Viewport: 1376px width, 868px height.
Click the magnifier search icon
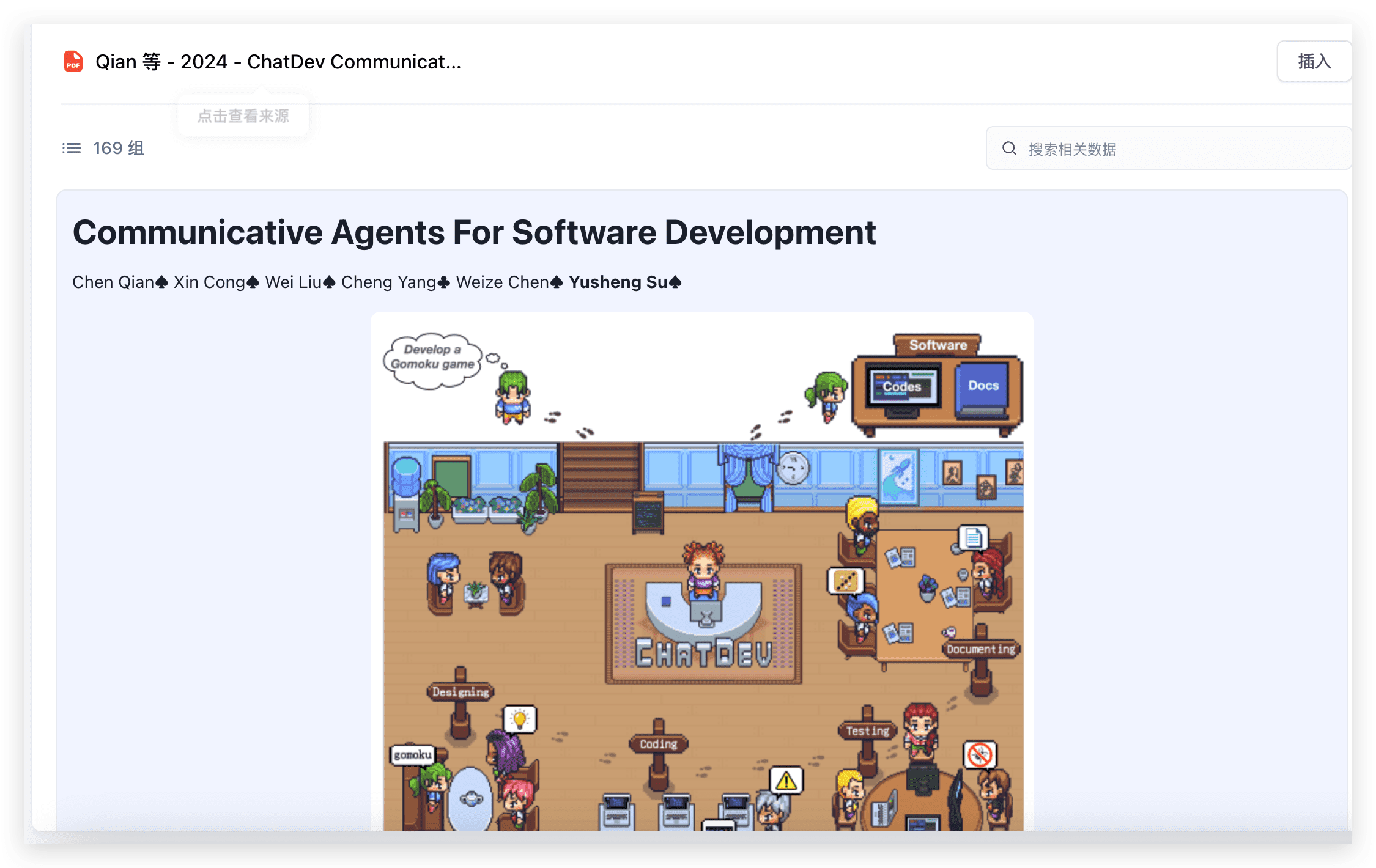pyautogui.click(x=1009, y=149)
